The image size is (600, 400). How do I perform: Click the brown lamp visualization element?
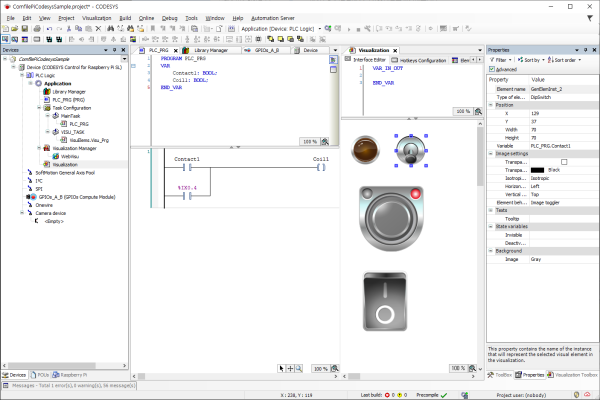coord(367,150)
